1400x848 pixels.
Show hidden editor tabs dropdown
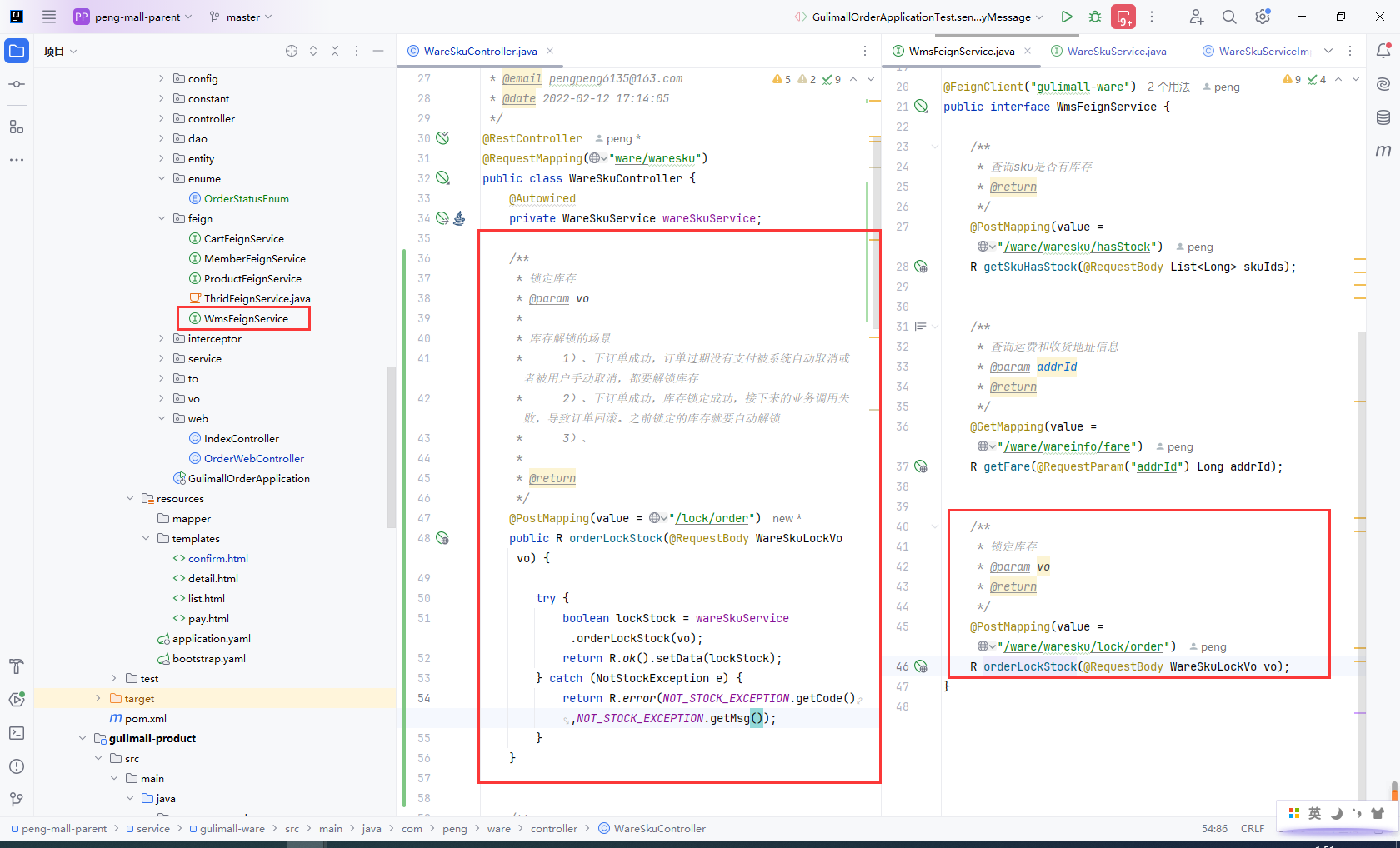[x=1328, y=51]
